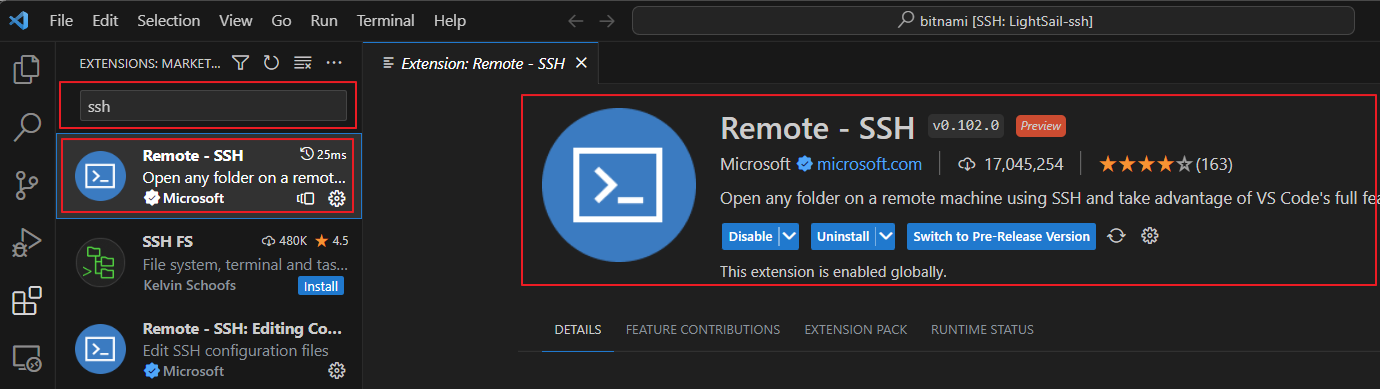Image resolution: width=1380 pixels, height=389 pixels.
Task: Open the Edit menu
Action: pos(105,20)
